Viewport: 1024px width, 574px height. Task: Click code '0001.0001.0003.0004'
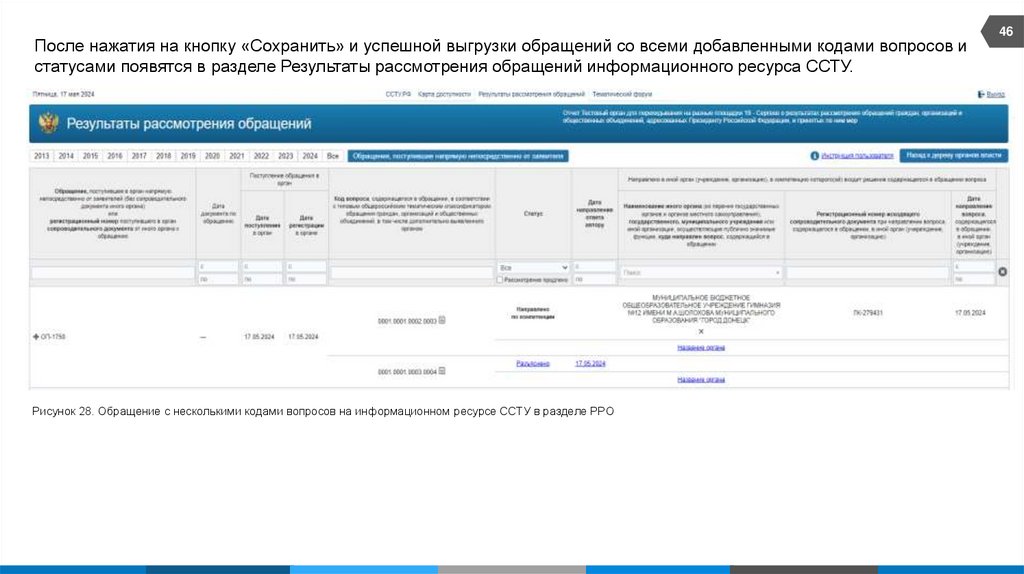tap(407, 372)
